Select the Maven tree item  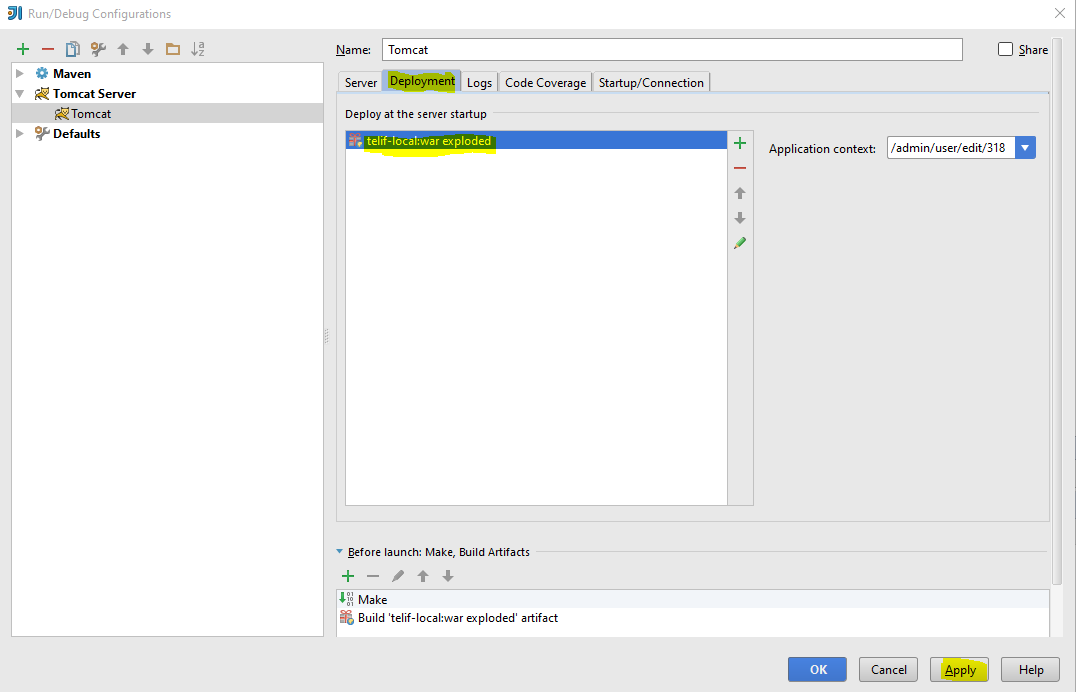[x=71, y=73]
